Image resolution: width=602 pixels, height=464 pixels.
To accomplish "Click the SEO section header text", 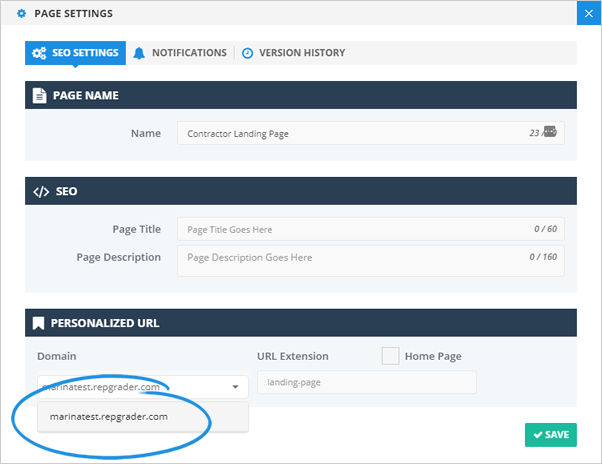I will pyautogui.click(x=68, y=191).
